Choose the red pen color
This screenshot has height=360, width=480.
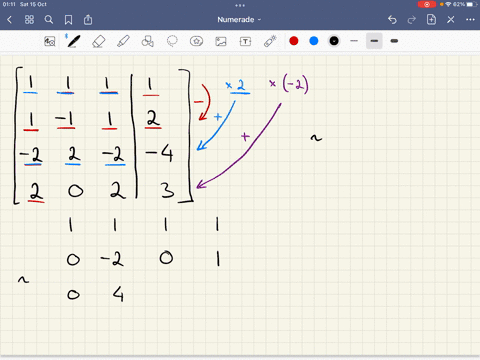pos(294,41)
